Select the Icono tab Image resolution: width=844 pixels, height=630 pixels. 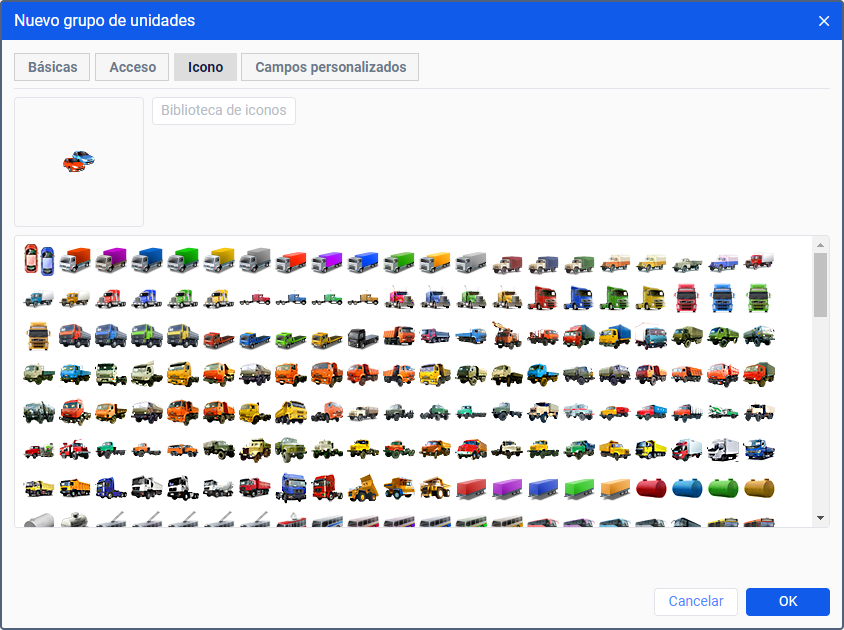(205, 67)
